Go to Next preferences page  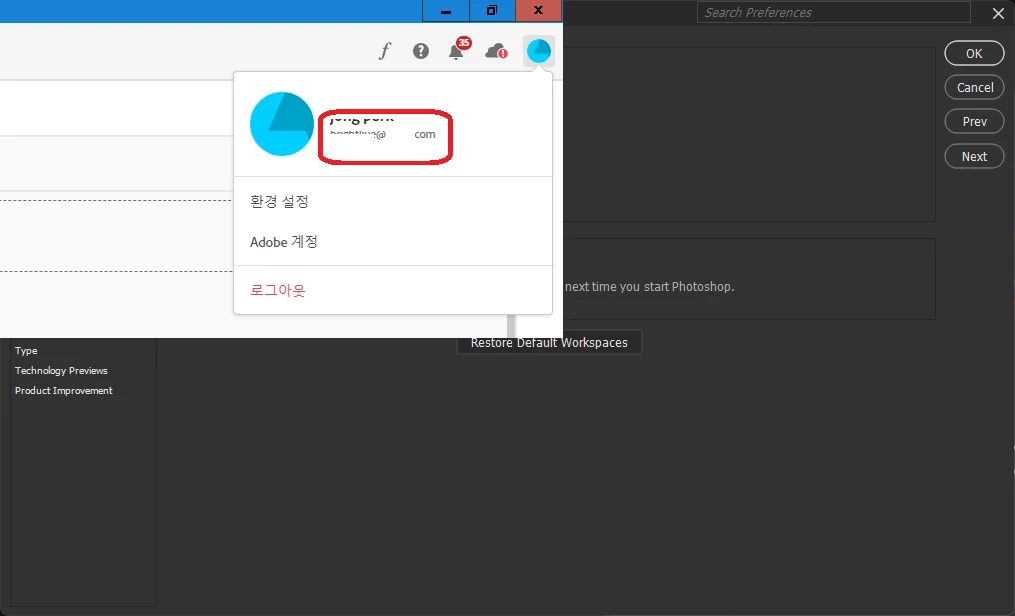[x=974, y=156]
